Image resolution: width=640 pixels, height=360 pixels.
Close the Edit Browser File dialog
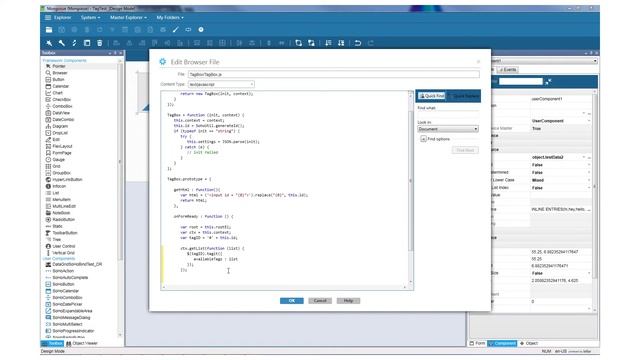click(478, 62)
